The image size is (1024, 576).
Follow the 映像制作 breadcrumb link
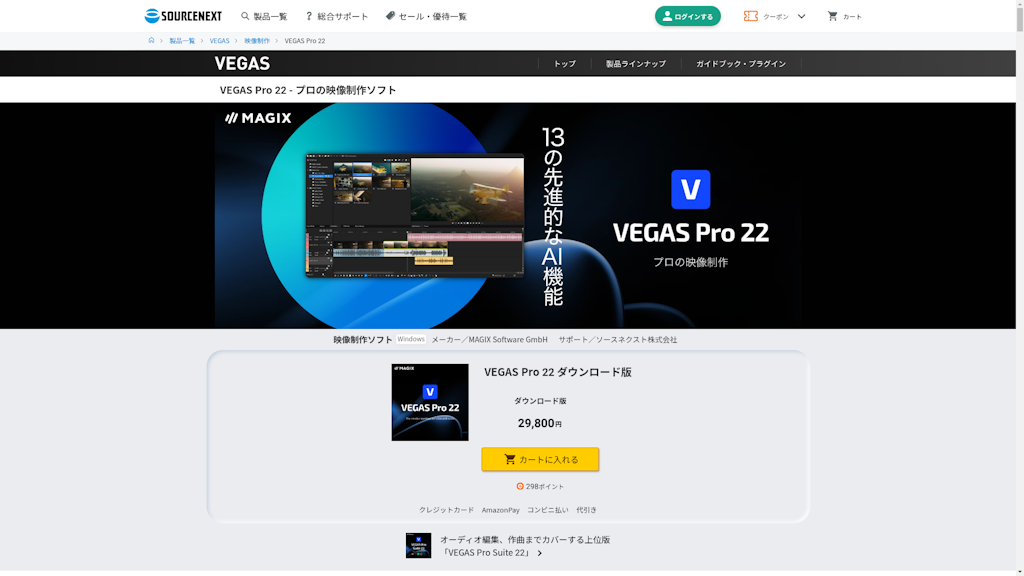coord(257,41)
